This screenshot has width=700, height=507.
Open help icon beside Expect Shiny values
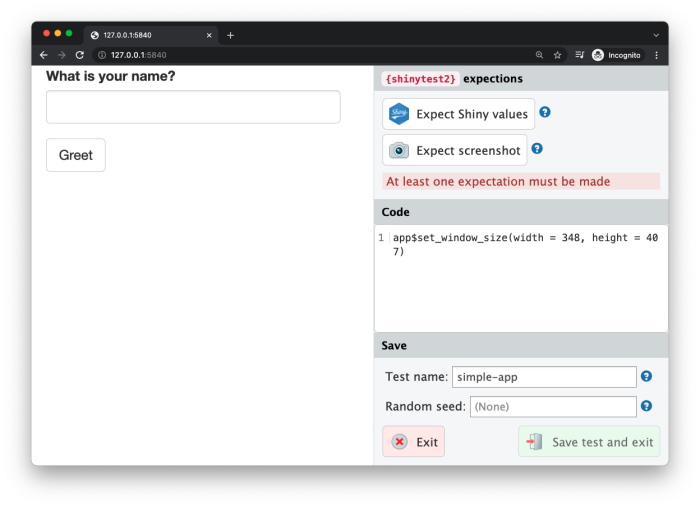[545, 112]
